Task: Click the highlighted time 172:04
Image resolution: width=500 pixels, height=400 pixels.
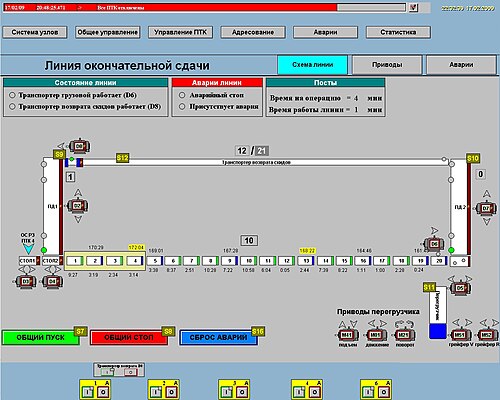Action: point(136,247)
